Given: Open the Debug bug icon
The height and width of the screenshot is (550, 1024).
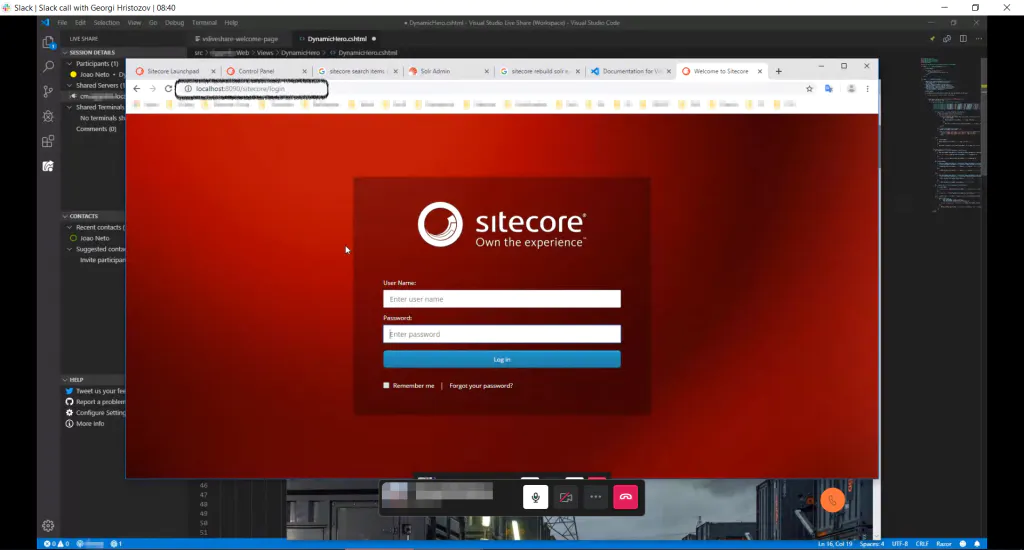Looking at the screenshot, I should [x=48, y=116].
